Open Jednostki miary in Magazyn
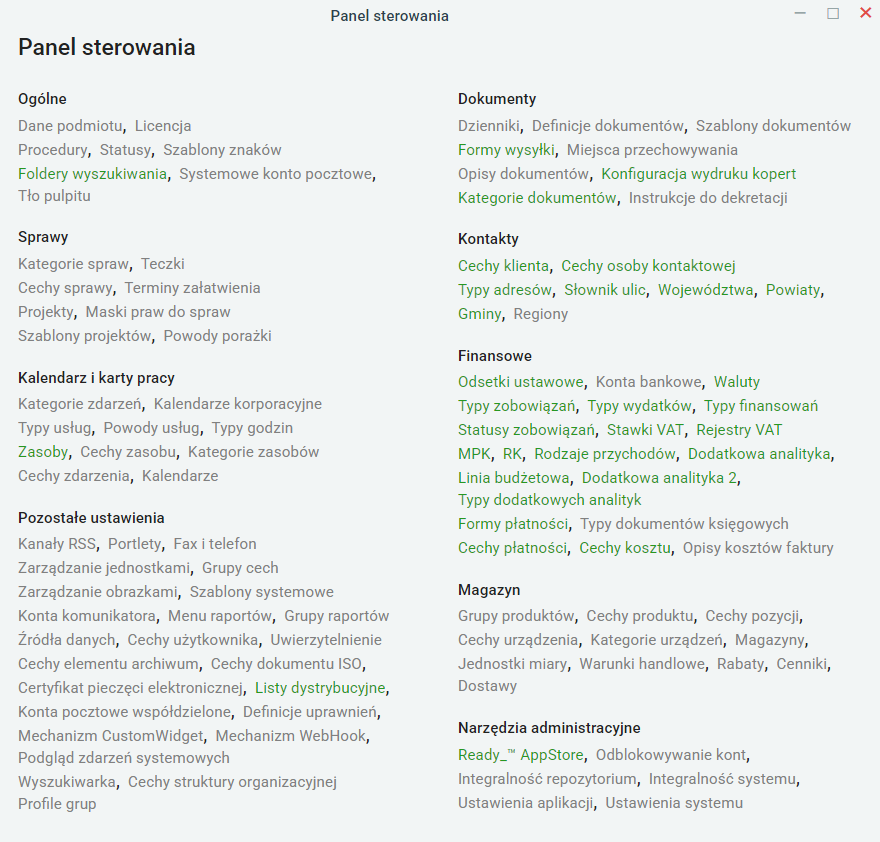Screen dimensions: 880x842 [512, 664]
